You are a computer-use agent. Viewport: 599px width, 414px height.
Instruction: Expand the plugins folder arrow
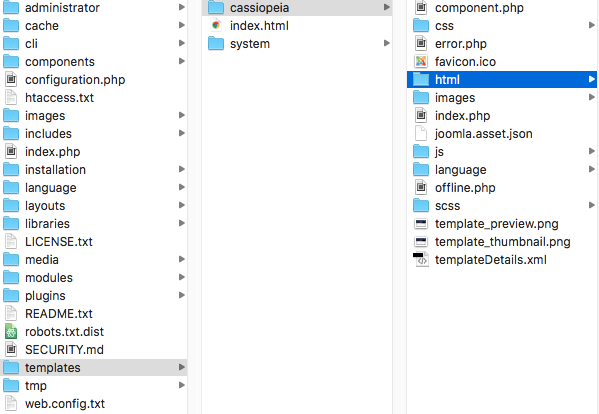tap(182, 295)
